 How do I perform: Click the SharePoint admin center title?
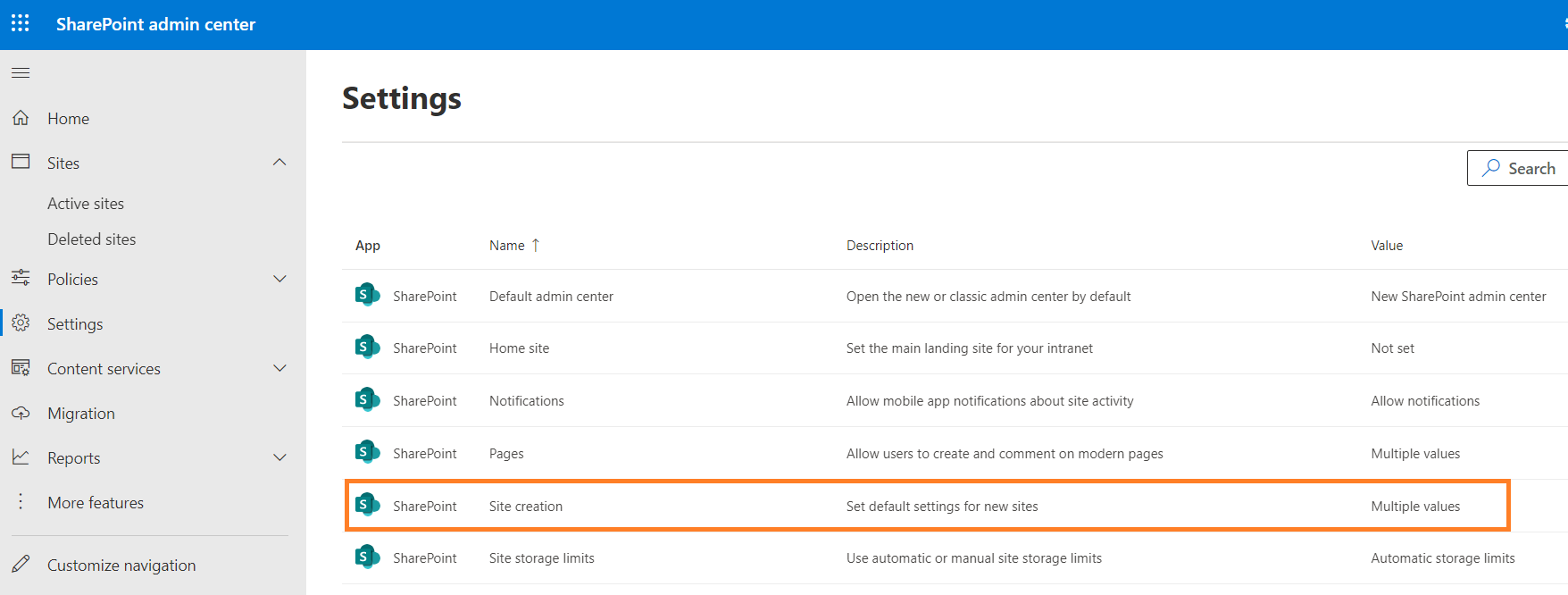[x=155, y=24]
